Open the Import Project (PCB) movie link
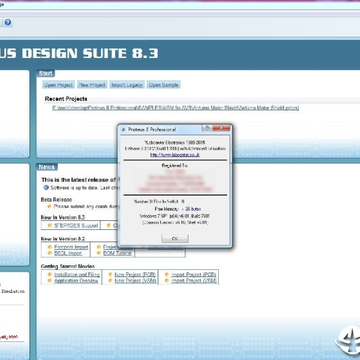 [x=194, y=274]
